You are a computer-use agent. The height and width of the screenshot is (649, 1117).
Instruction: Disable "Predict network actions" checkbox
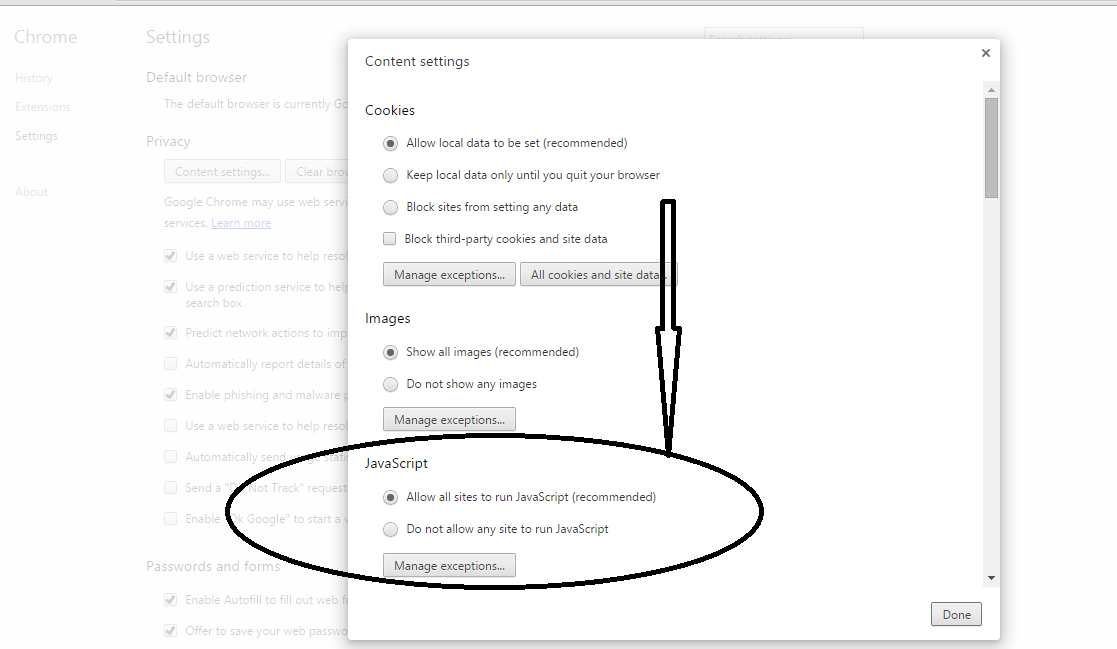tap(171, 332)
